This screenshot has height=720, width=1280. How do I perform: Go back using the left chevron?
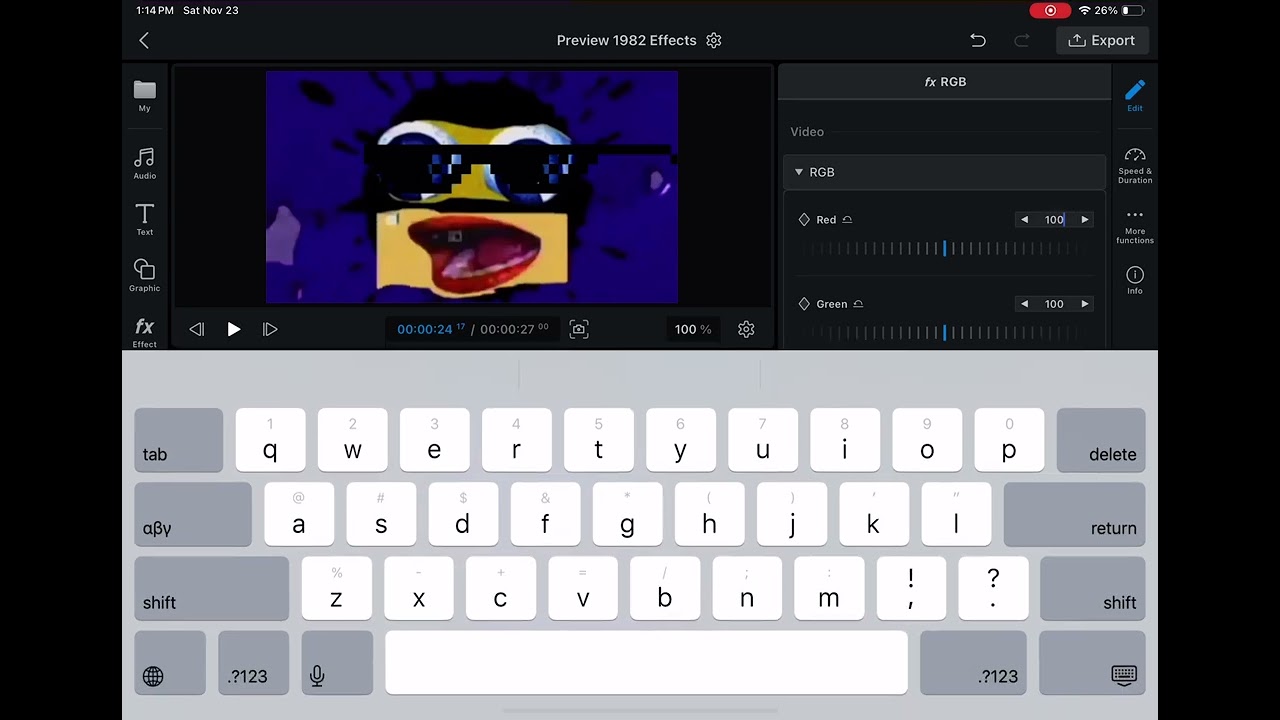(144, 40)
